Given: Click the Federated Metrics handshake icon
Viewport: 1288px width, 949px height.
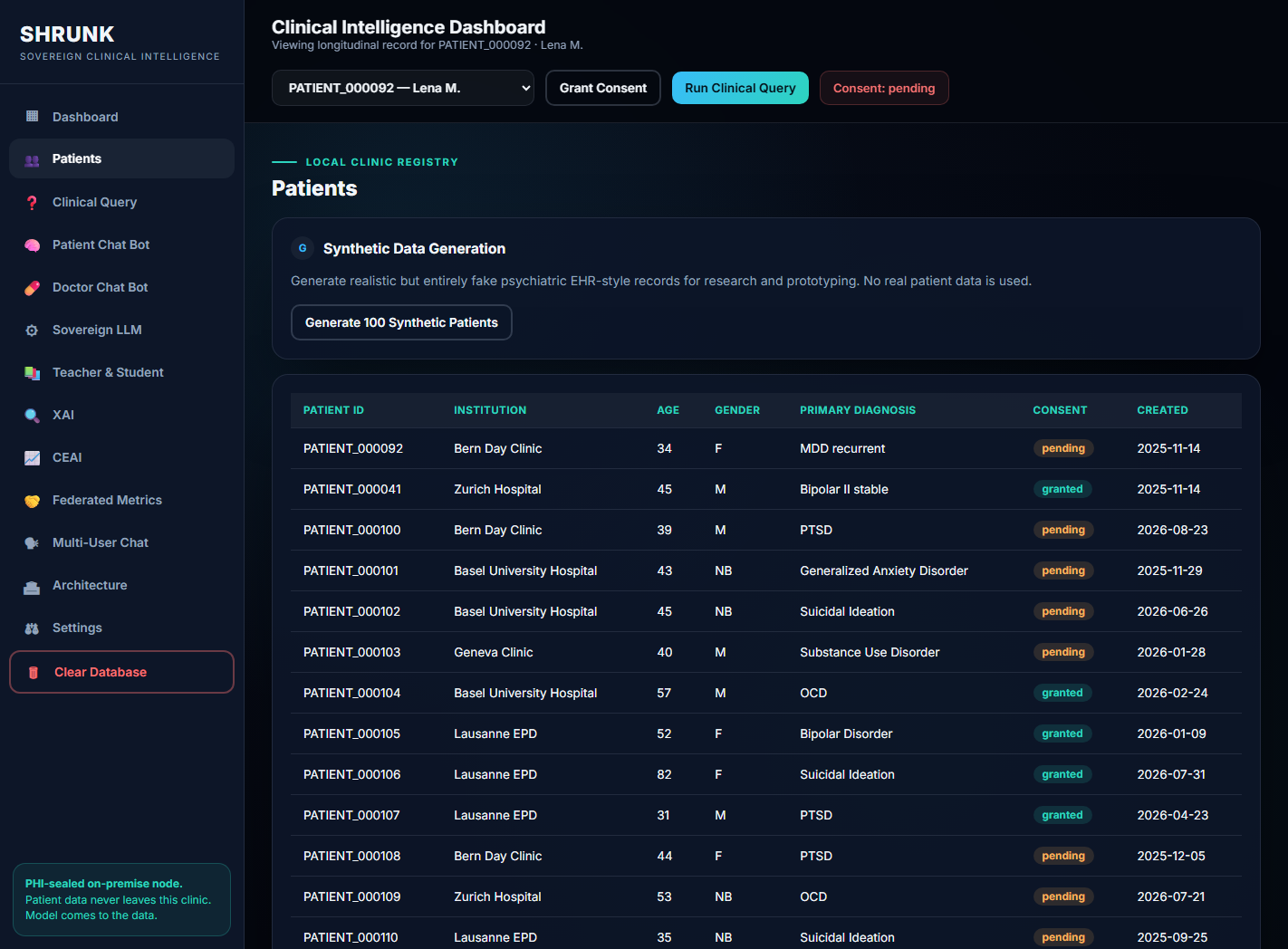Looking at the screenshot, I should tap(33, 501).
